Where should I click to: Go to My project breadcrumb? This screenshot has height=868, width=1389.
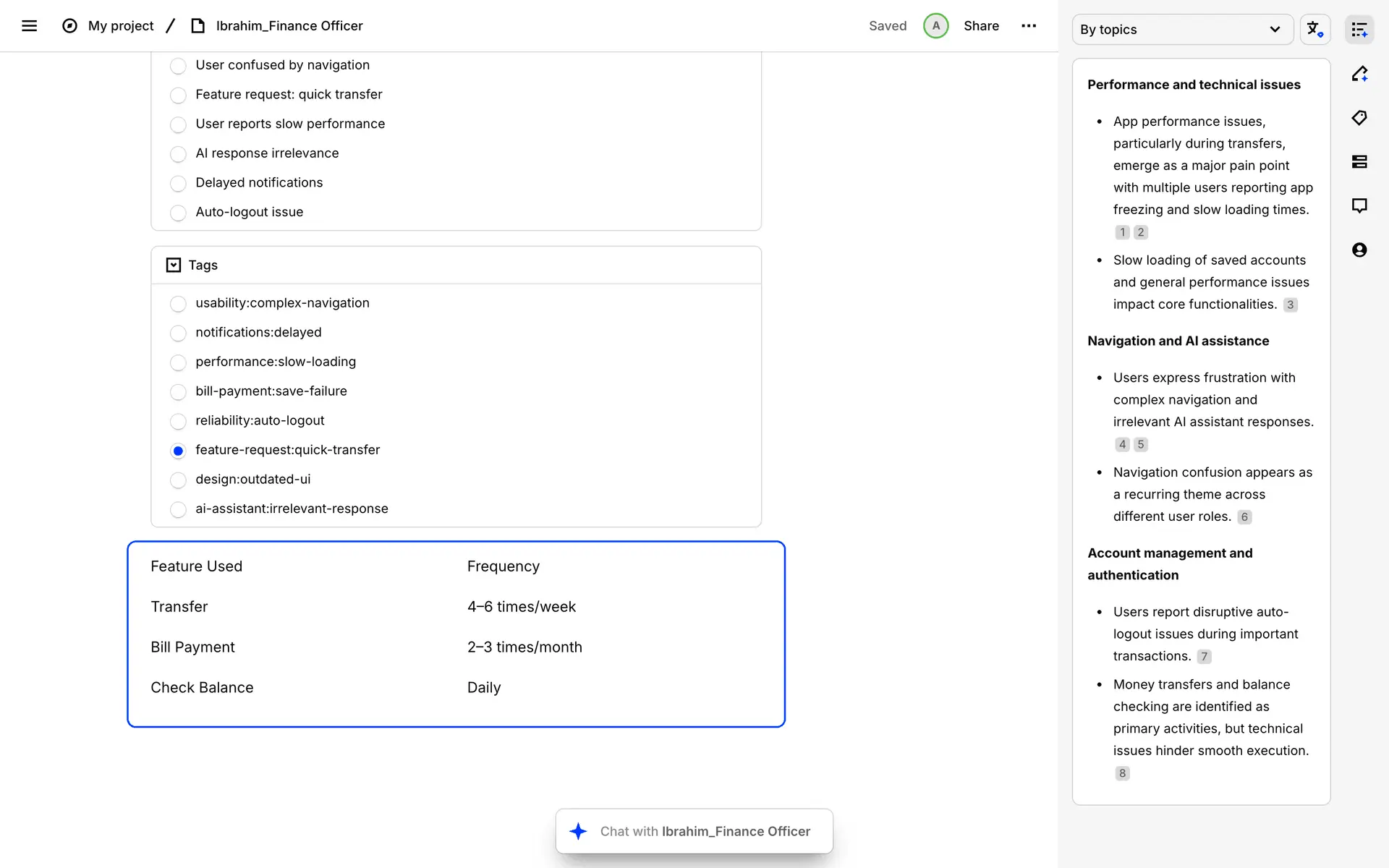(x=121, y=26)
